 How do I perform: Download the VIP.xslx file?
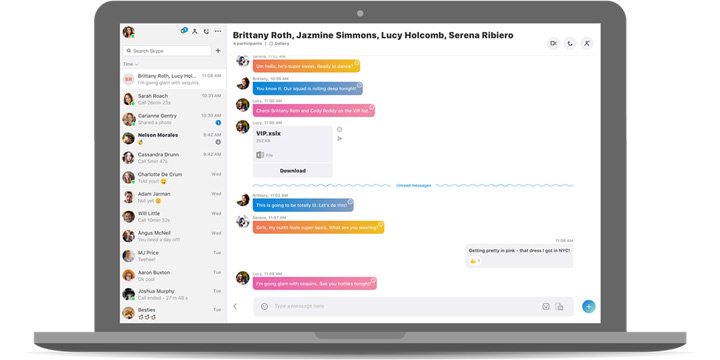click(x=292, y=171)
